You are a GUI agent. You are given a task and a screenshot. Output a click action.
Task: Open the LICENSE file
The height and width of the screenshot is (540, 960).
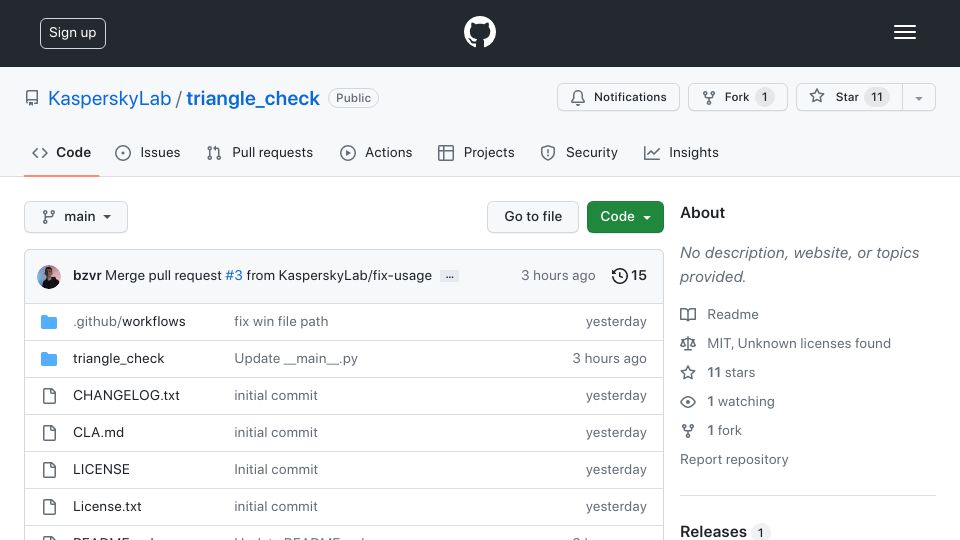coord(101,470)
